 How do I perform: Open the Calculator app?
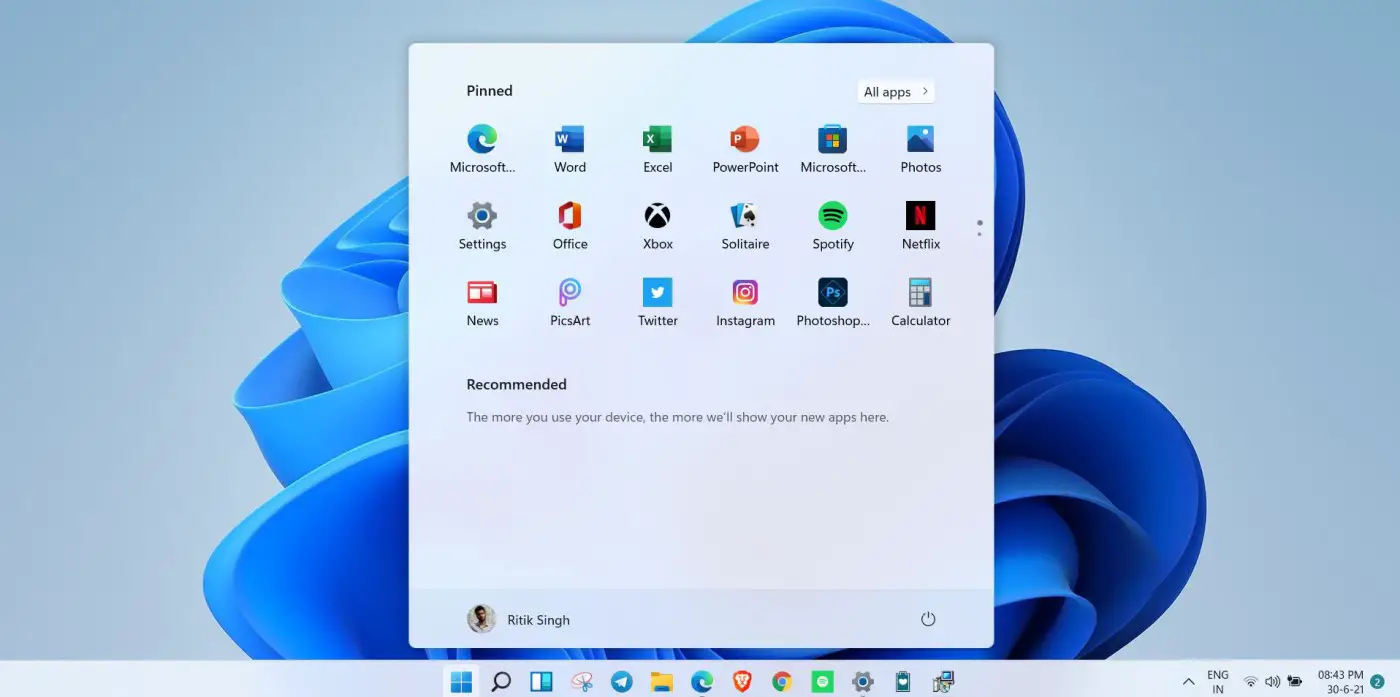[x=921, y=303]
